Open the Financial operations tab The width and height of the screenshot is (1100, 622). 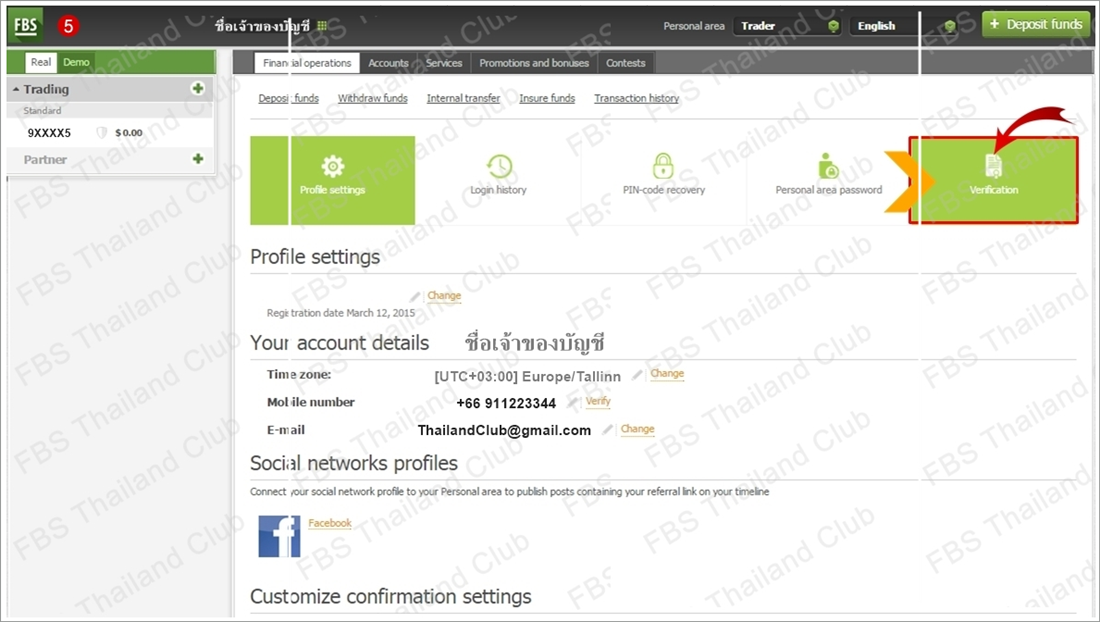[x=307, y=63]
